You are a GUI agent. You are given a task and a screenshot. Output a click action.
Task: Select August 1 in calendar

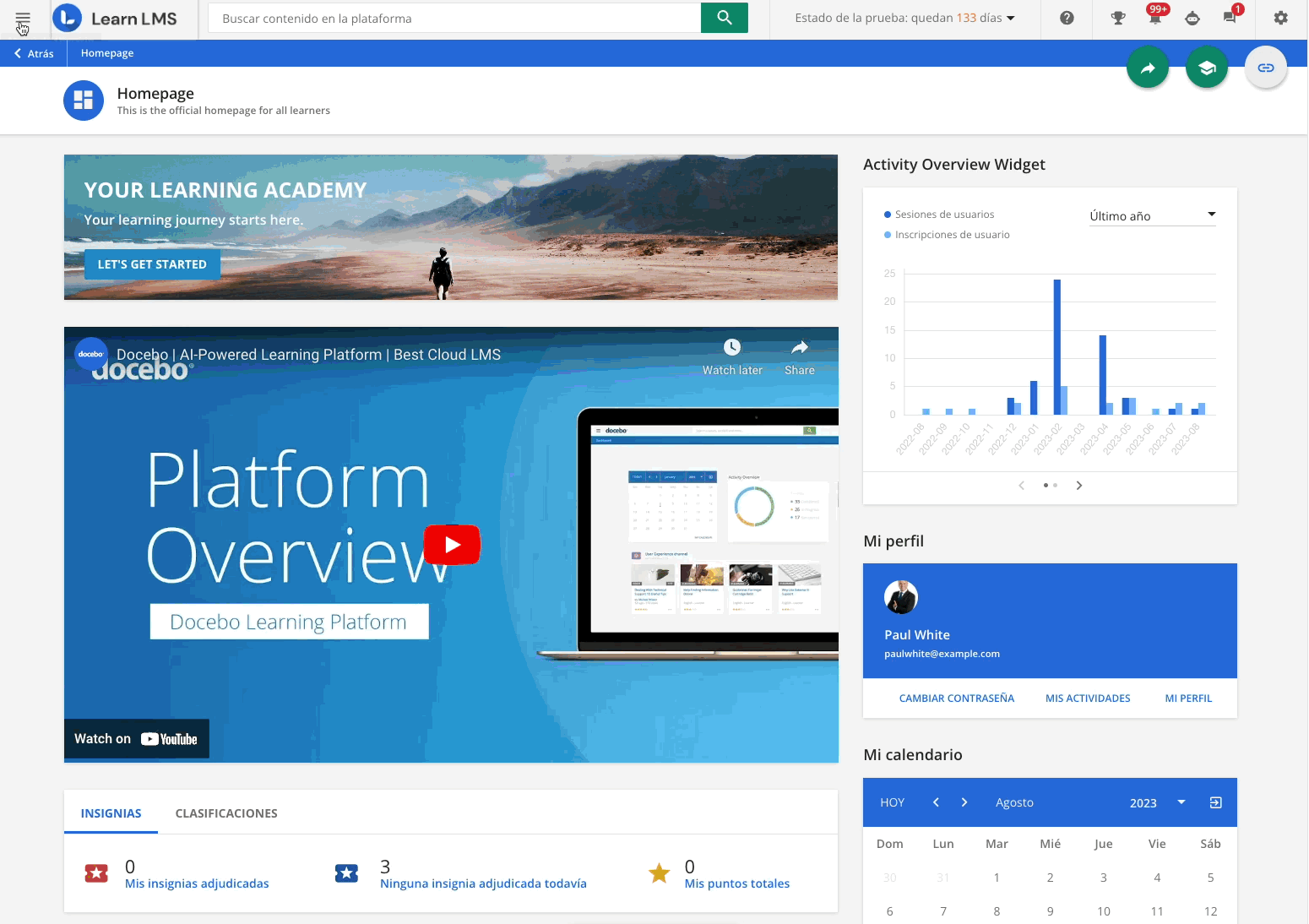(x=997, y=878)
